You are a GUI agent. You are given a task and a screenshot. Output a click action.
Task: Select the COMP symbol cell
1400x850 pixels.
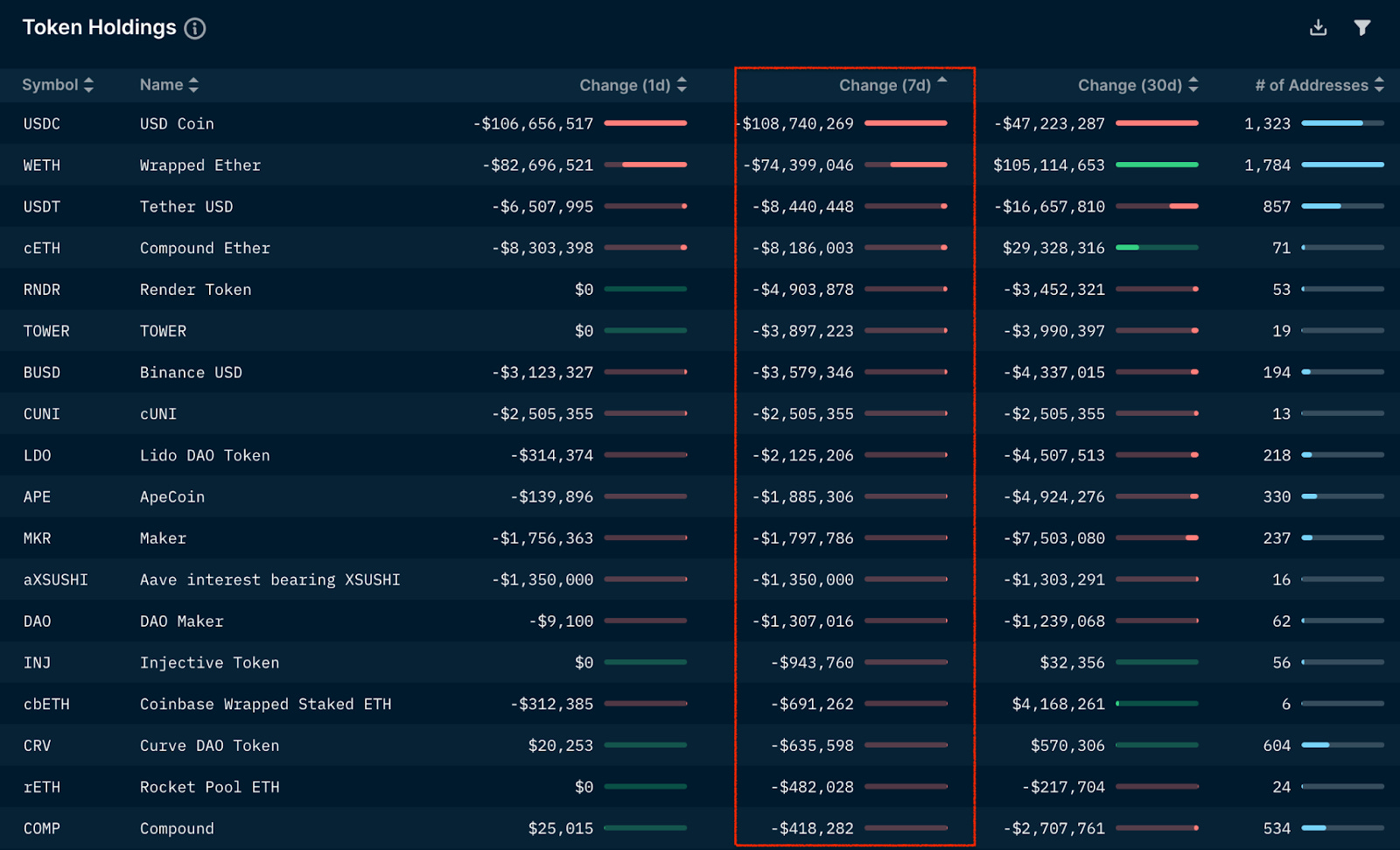coord(42,829)
